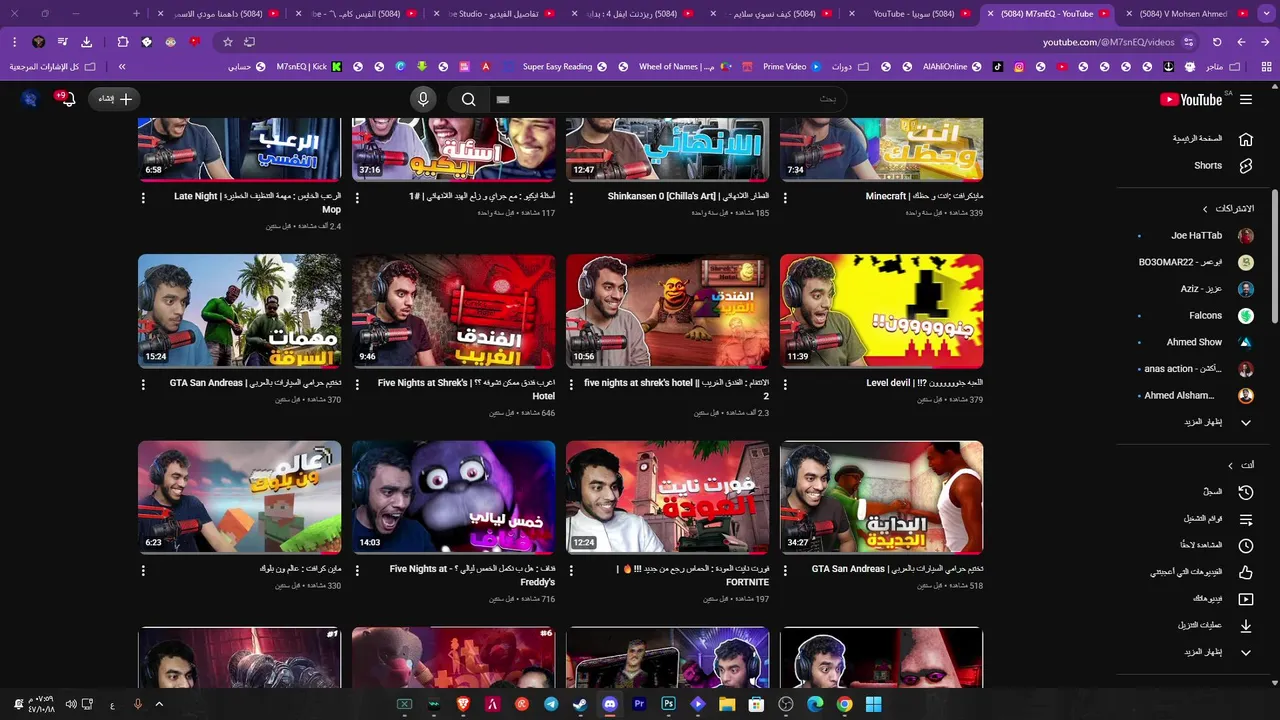Open Downloads in the sidebar

coord(1246,626)
